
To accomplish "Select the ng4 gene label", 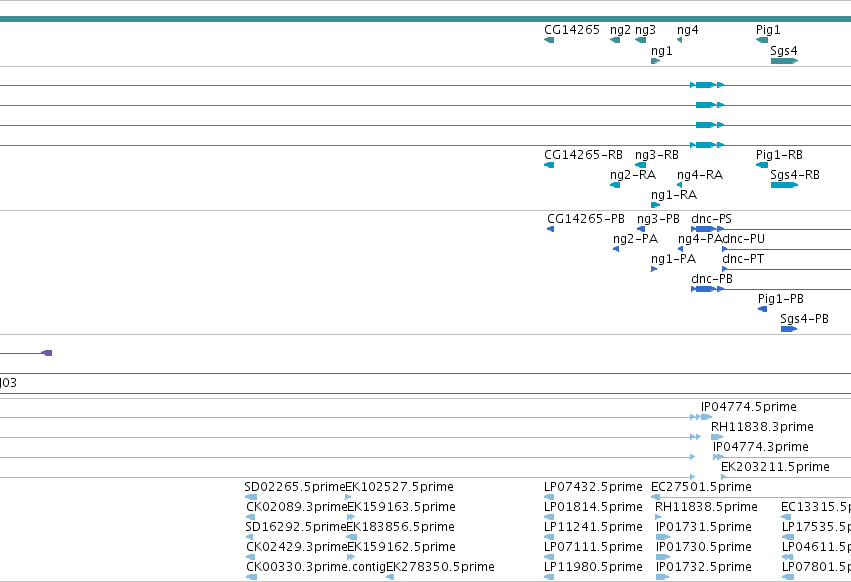I will (688, 30).
